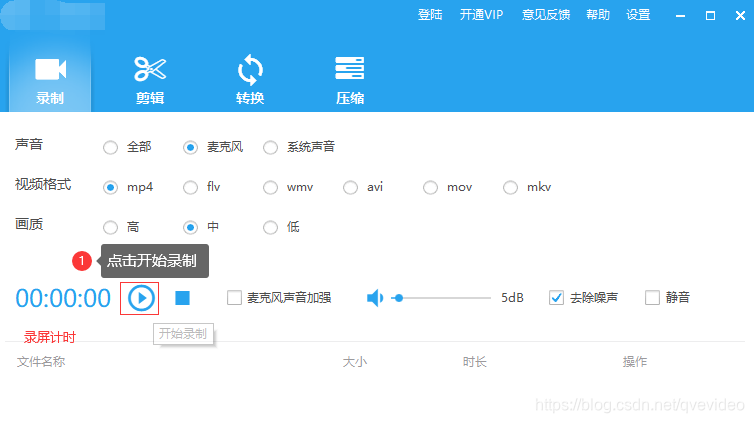Enable 麦克风声音加强 checkbox

coord(234,298)
